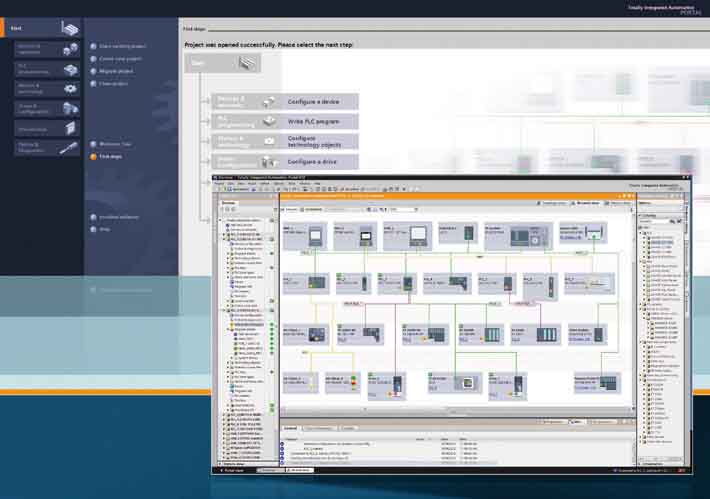Click hardware catalog search field

[655, 221]
